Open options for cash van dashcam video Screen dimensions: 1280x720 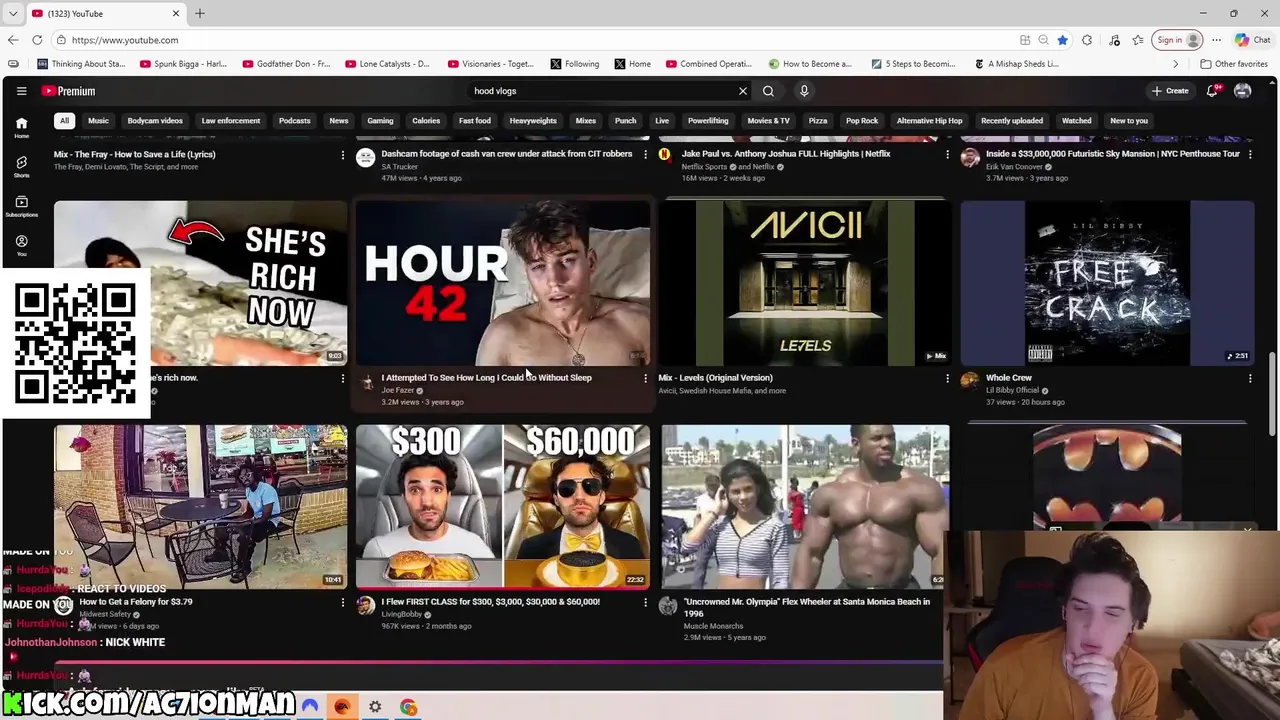[x=645, y=155]
